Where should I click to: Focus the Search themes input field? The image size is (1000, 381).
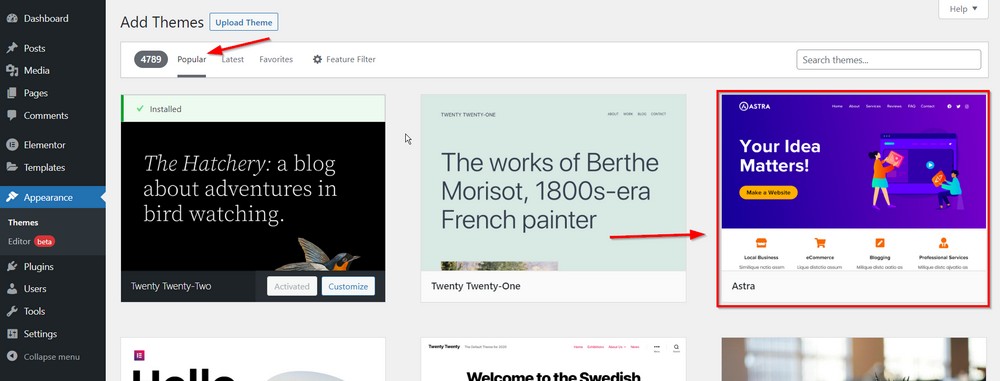pyautogui.click(x=888, y=59)
